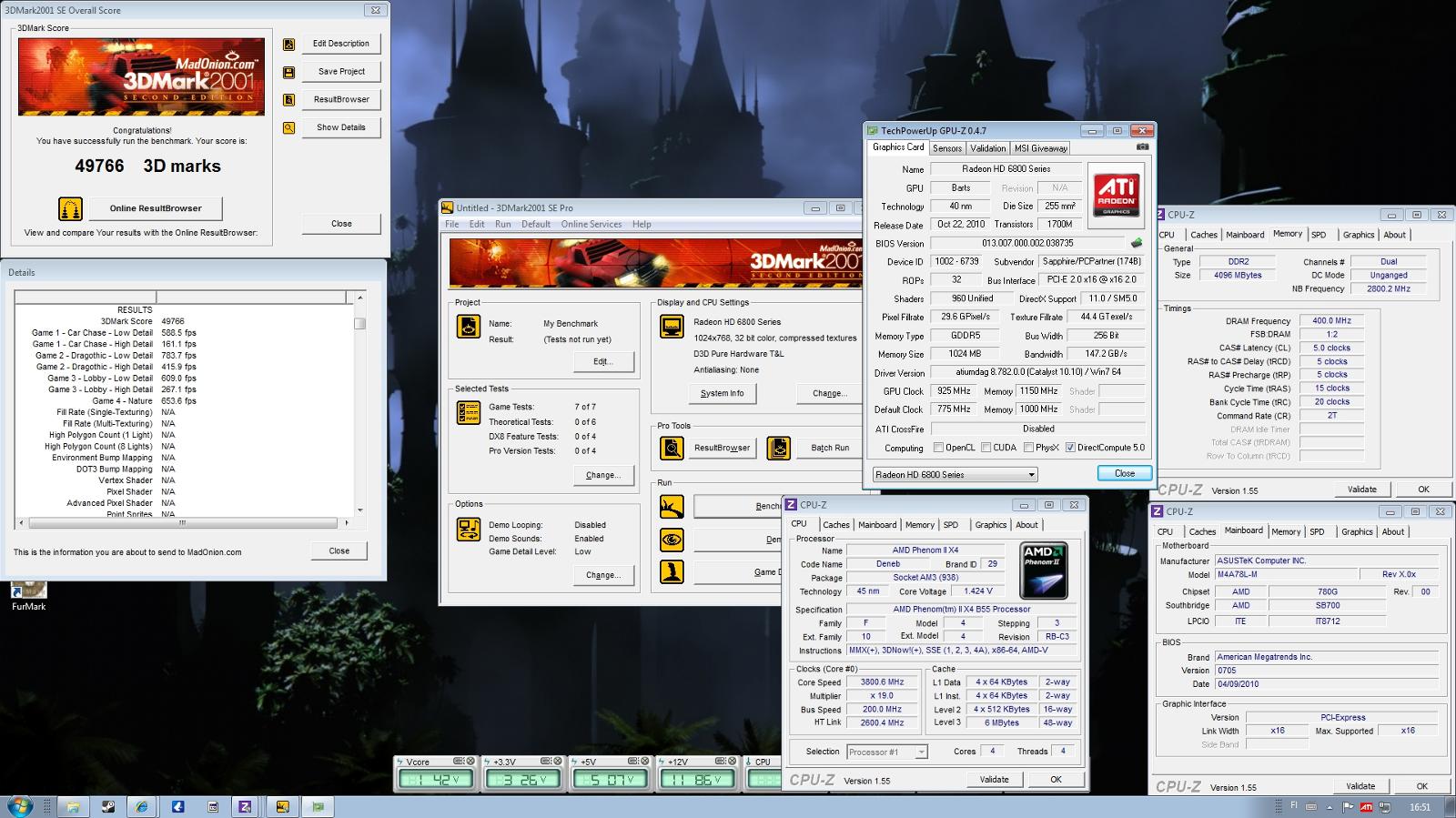
Task: Click the Pro Tools ResultBrowser magnifier icon
Action: tap(672, 448)
